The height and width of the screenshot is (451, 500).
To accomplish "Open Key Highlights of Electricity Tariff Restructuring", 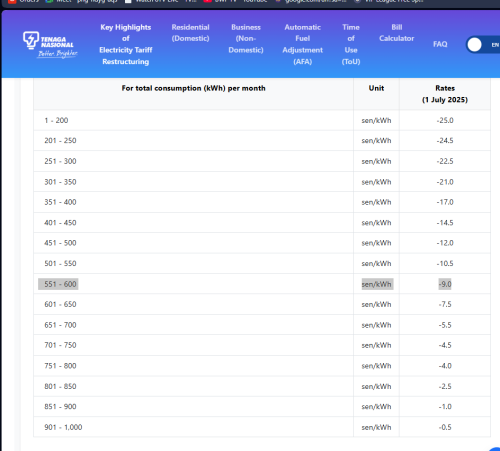I will (126, 44).
